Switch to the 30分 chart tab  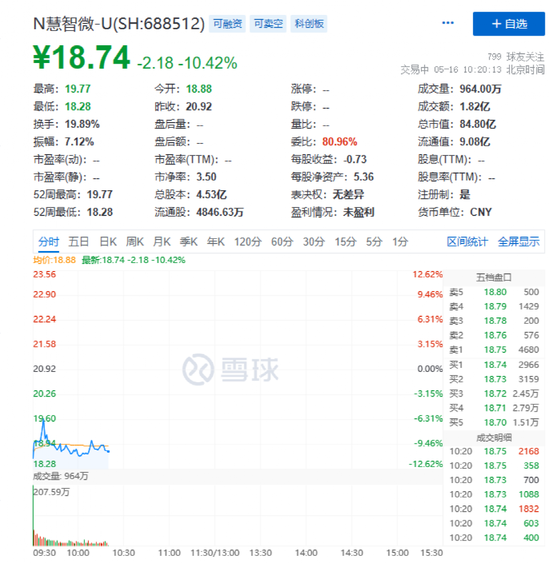tap(314, 241)
